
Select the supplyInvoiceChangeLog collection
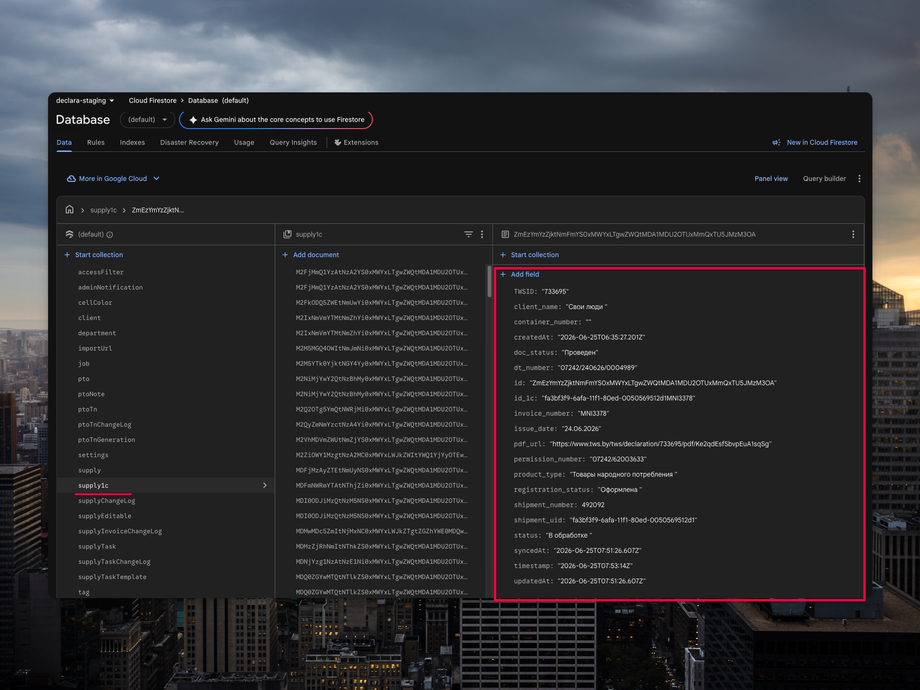tap(120, 532)
